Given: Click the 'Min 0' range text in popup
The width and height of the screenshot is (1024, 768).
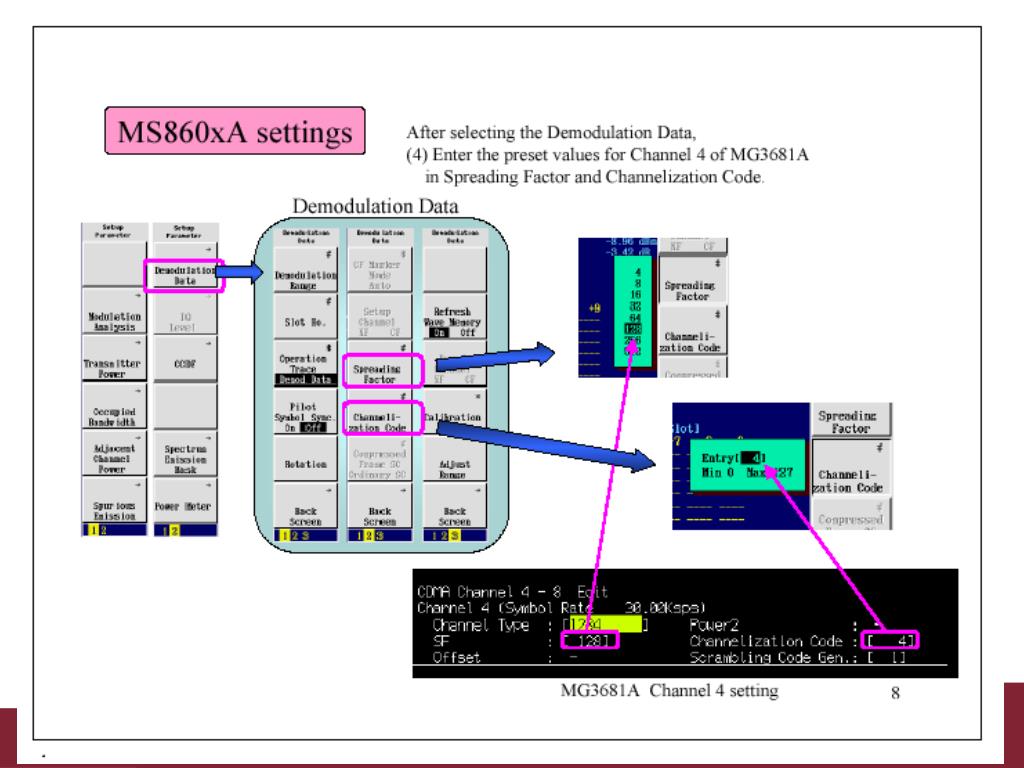Looking at the screenshot, I should (717, 472).
